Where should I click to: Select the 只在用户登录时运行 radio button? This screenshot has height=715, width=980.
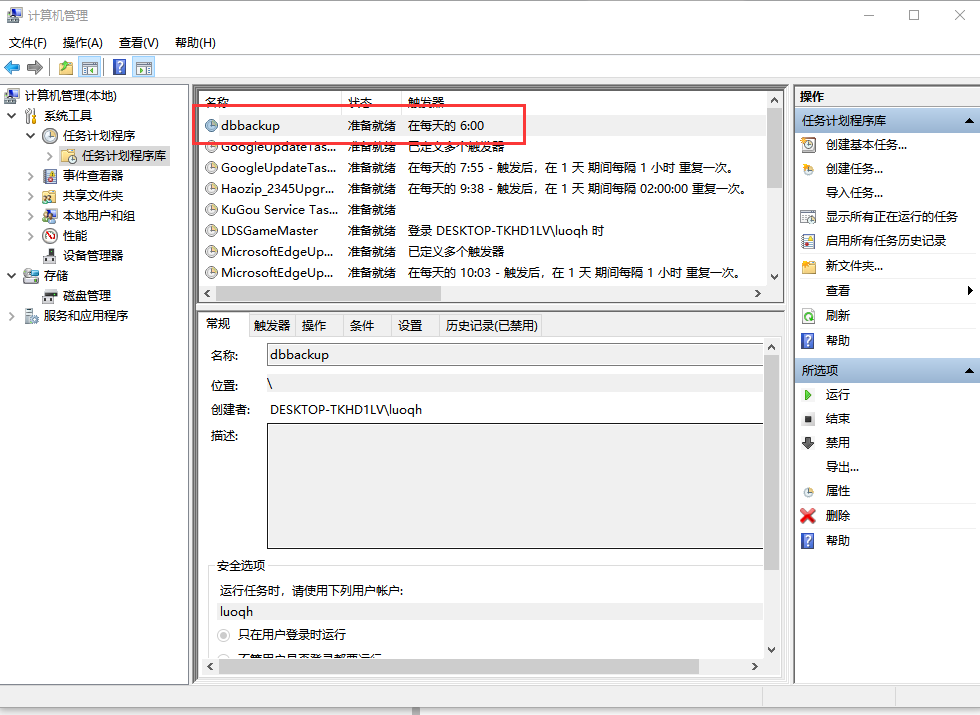[223, 635]
